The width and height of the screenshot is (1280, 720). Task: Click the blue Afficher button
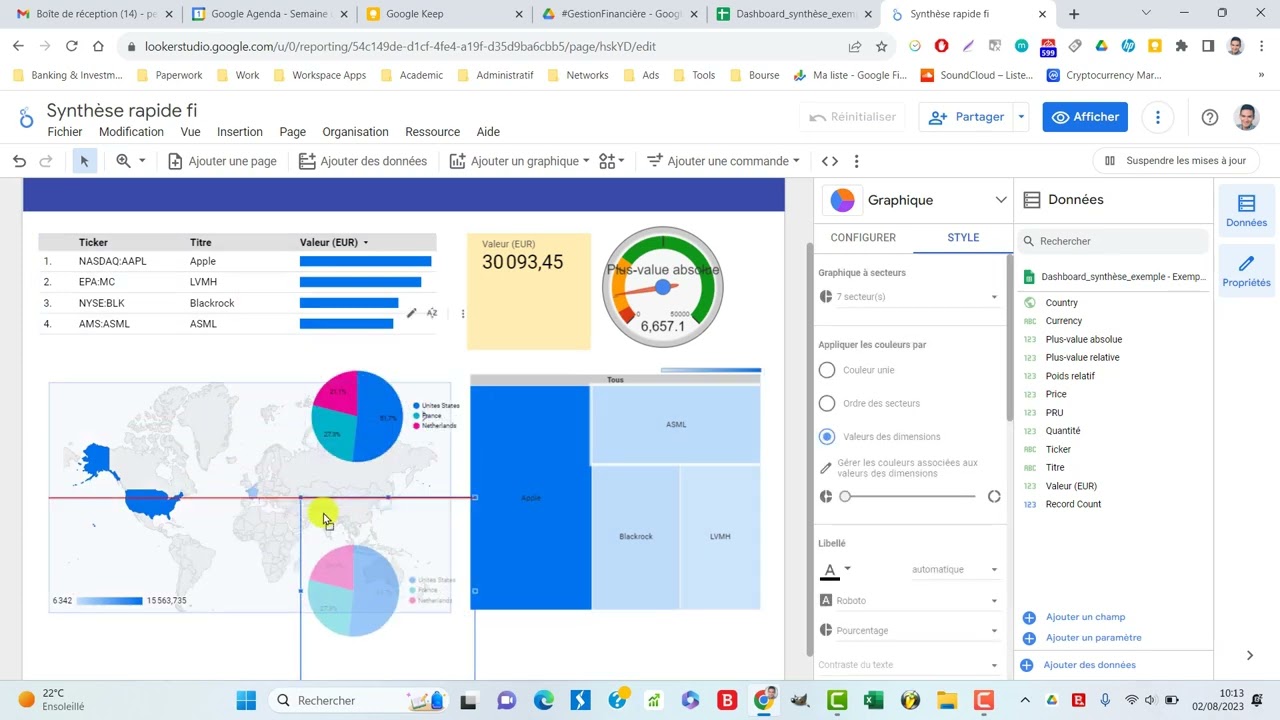tap(1085, 117)
